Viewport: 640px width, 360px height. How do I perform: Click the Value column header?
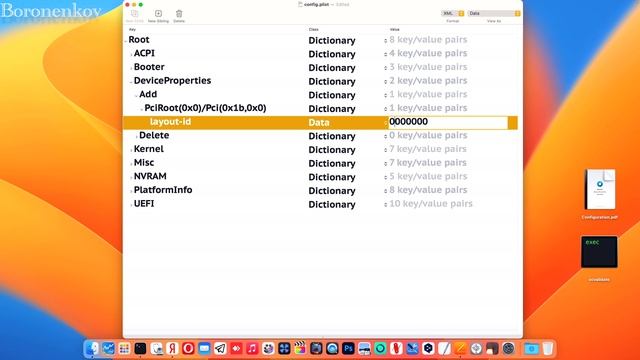(394, 29)
